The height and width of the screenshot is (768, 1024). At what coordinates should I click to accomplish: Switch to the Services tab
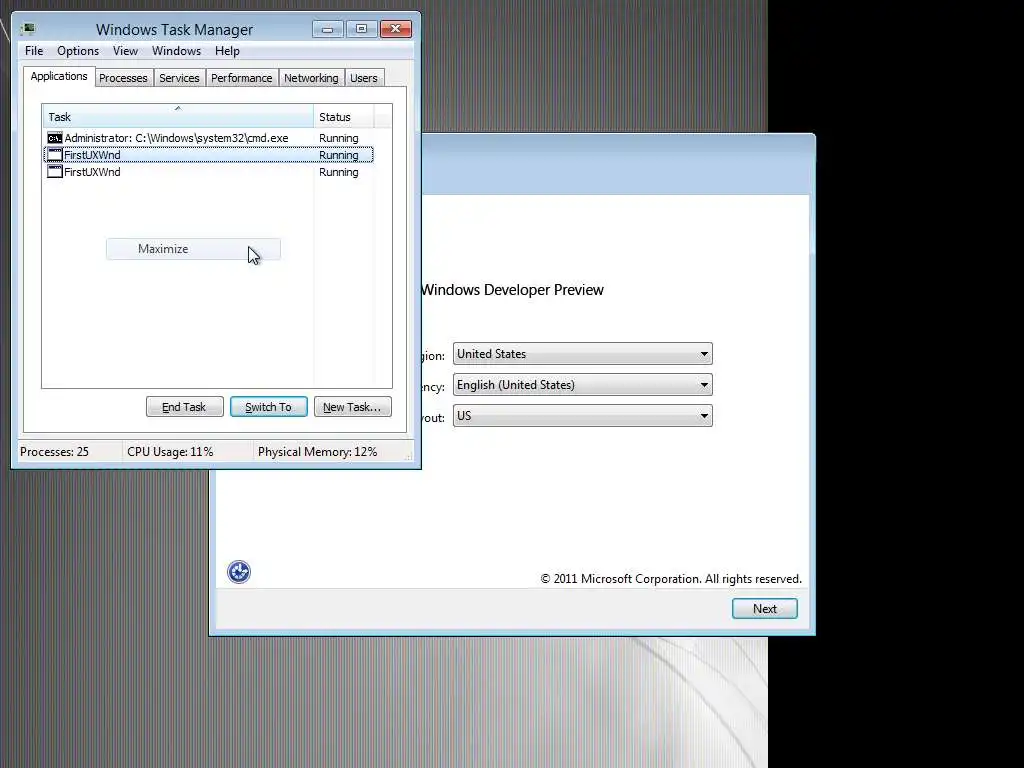(180, 78)
